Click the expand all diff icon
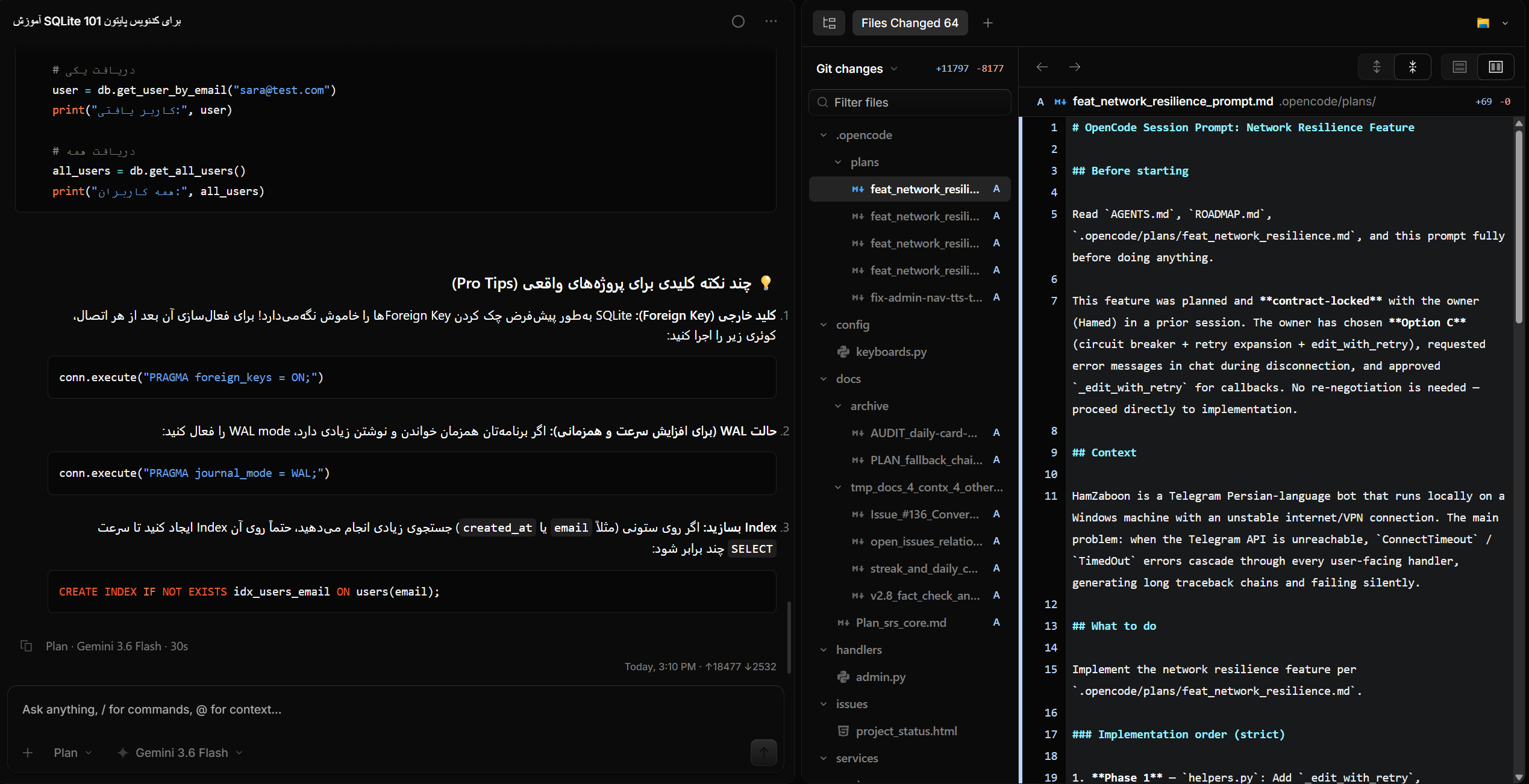Image resolution: width=1529 pixels, height=784 pixels. [1377, 67]
